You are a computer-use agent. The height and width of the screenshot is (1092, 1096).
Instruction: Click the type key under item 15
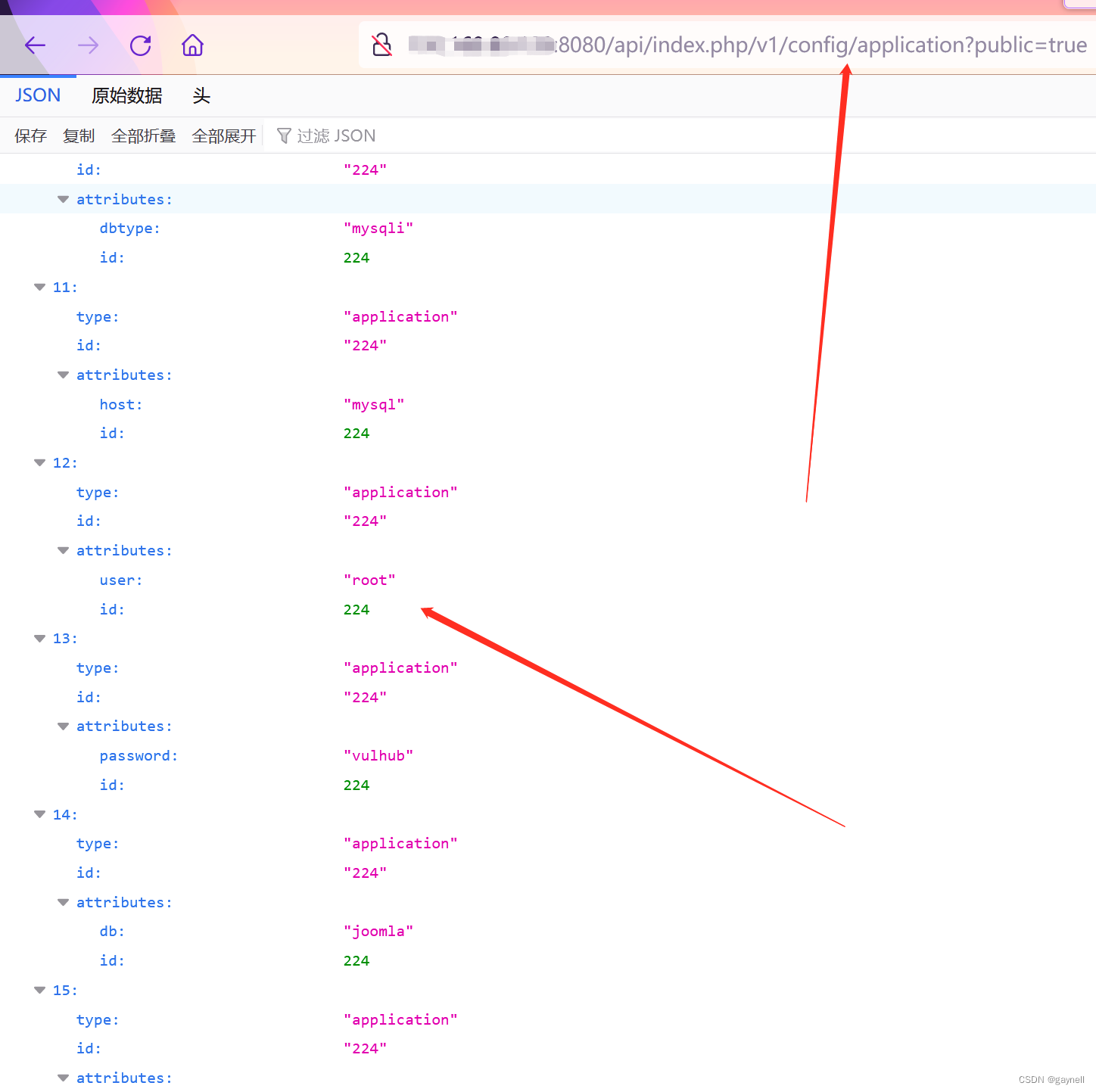98,1019
